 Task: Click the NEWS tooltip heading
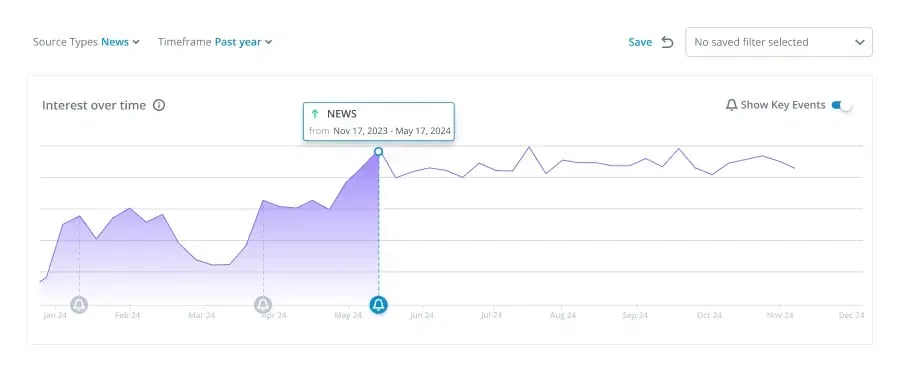342,114
